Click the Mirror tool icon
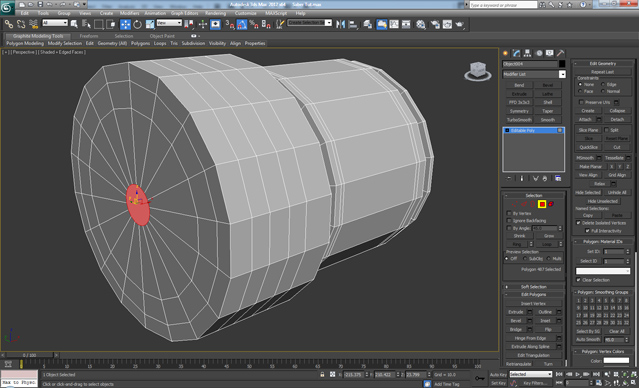 340,24
